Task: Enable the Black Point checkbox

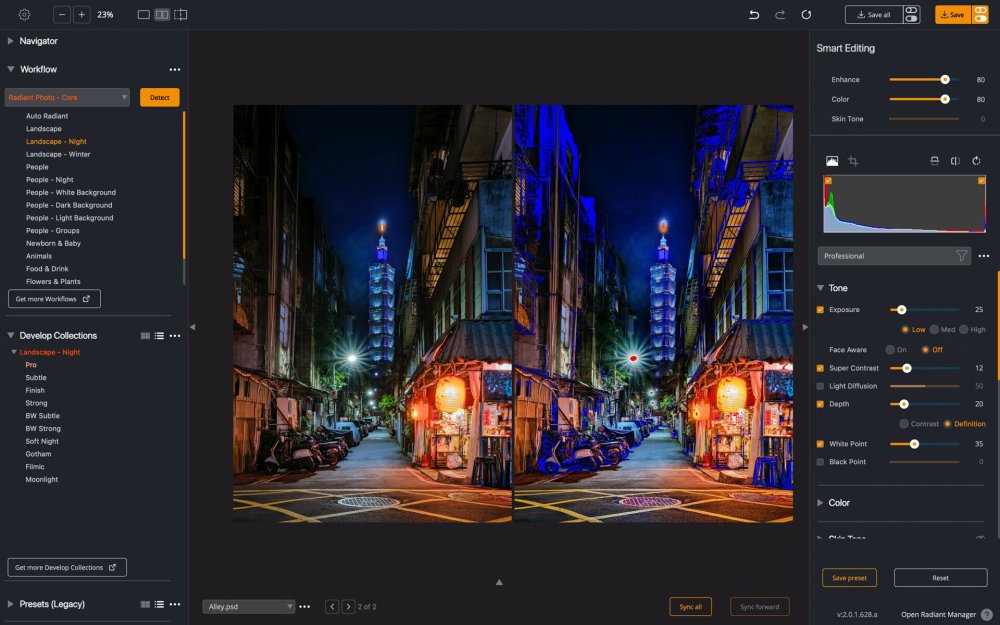Action: [820, 462]
